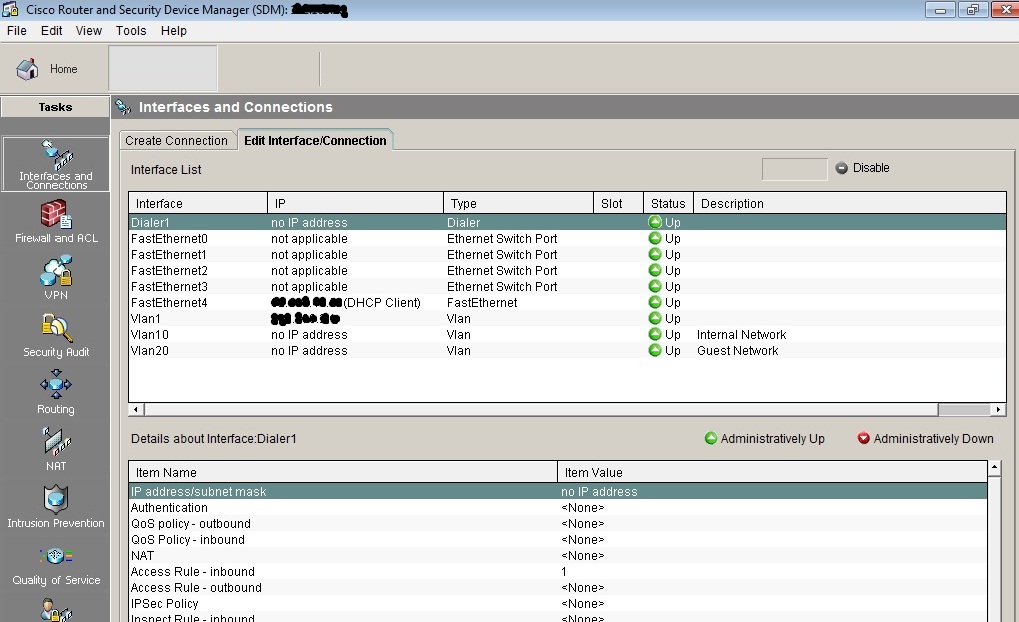The image size is (1019, 622).
Task: Select the Dialer1 interface row
Action: click(567, 222)
